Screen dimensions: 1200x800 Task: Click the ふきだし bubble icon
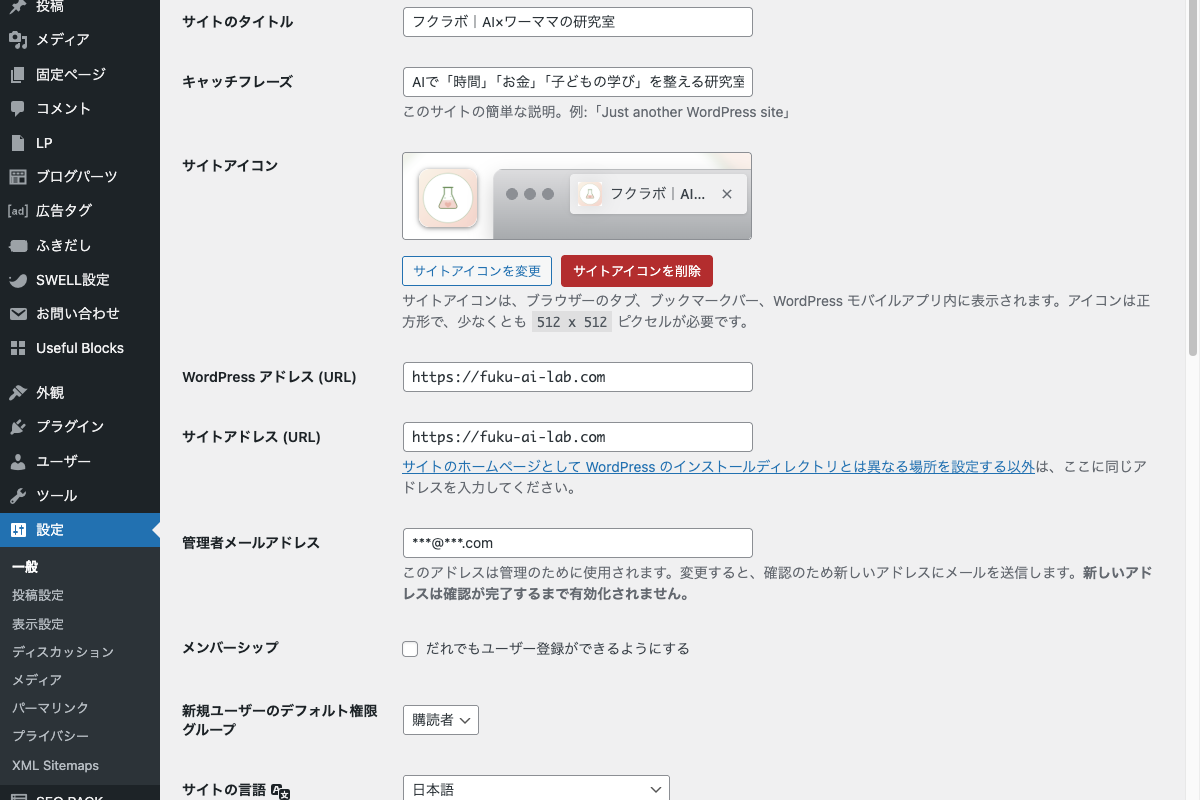pyautogui.click(x=18, y=245)
